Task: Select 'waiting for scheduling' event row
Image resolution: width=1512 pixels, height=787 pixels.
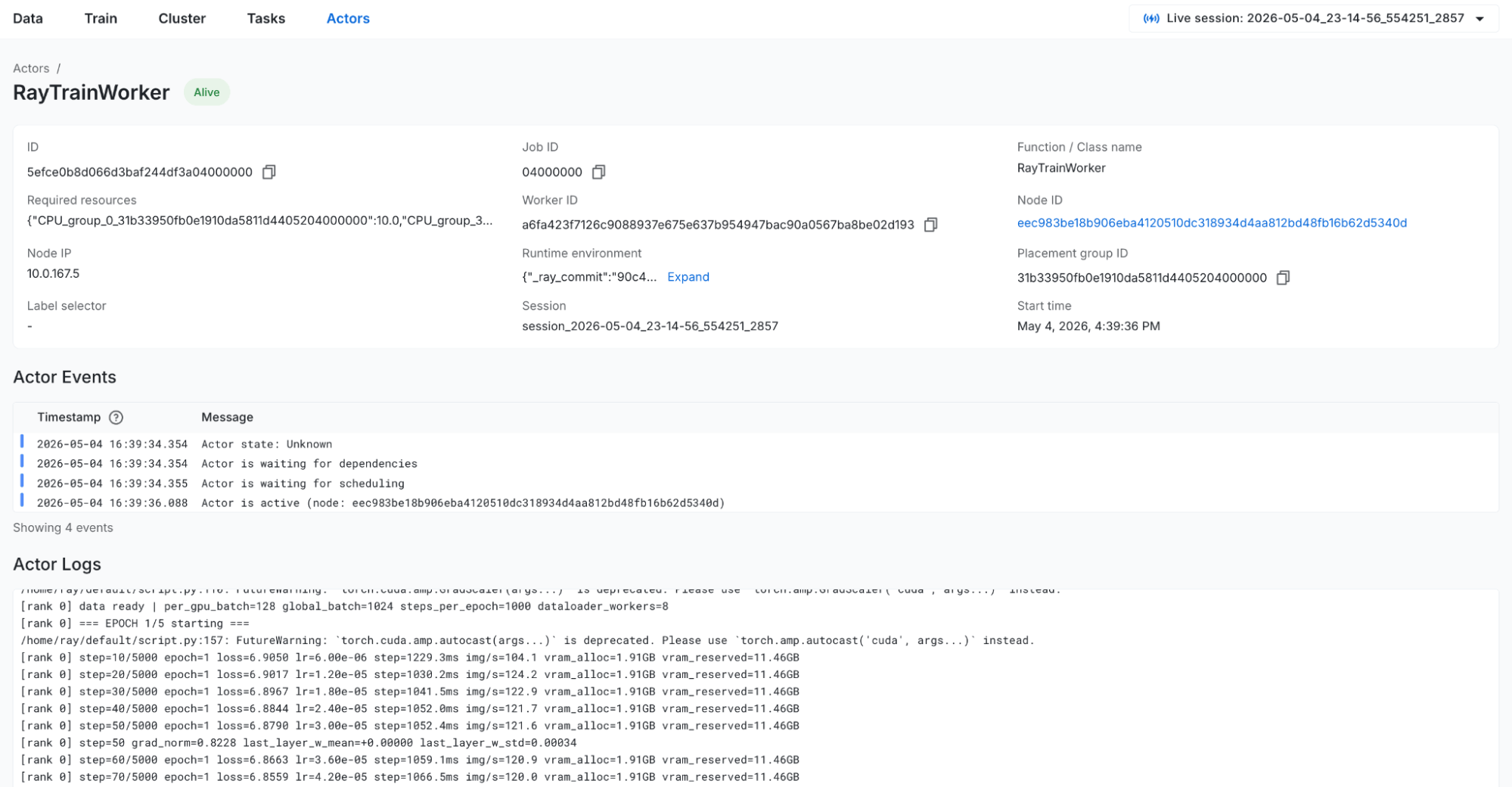Action: coord(756,484)
